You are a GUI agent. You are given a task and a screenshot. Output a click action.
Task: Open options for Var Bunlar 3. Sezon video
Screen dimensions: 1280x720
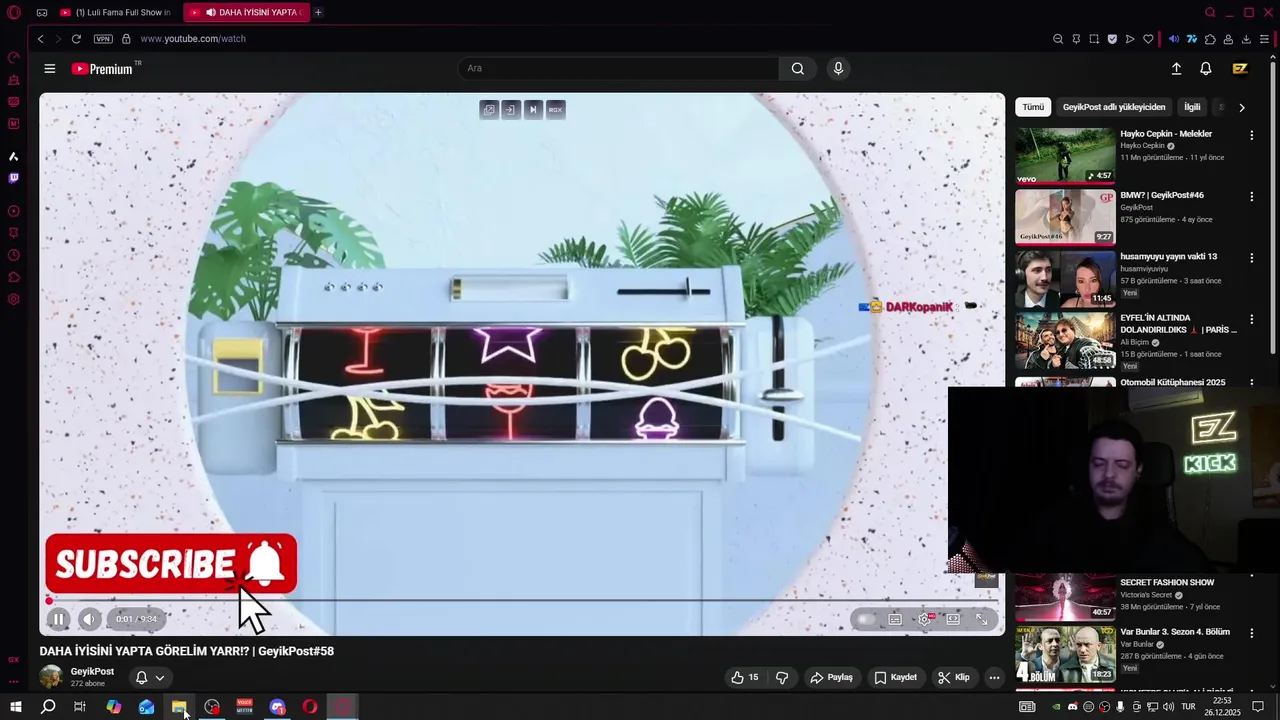point(1251,633)
